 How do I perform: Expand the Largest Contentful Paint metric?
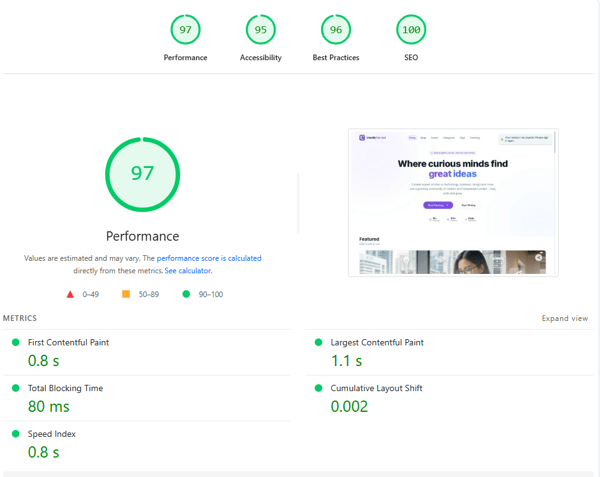click(450, 352)
